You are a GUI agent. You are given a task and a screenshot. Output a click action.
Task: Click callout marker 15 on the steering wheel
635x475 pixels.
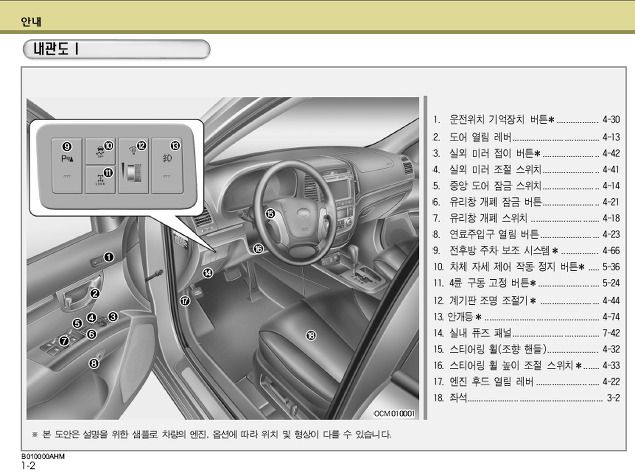[x=270, y=213]
